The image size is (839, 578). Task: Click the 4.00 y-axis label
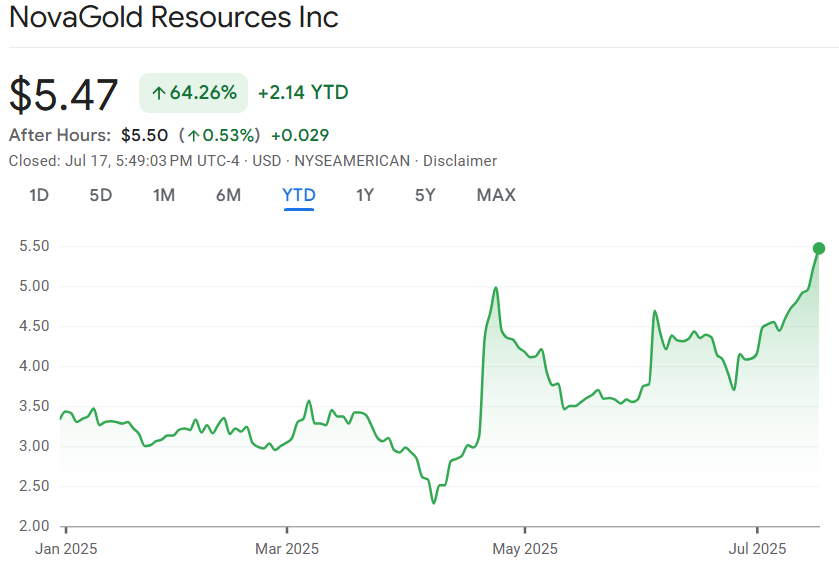click(34, 366)
